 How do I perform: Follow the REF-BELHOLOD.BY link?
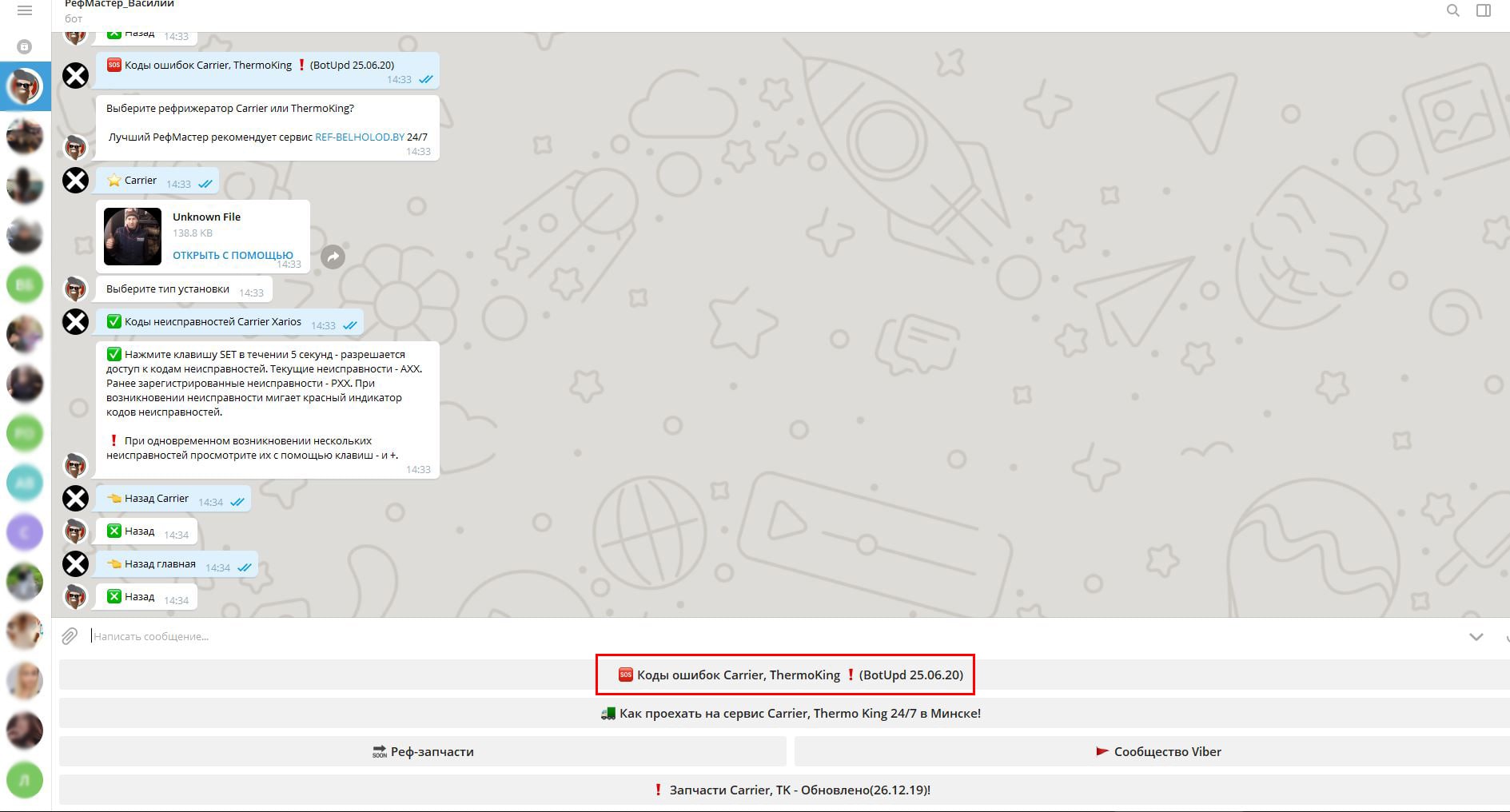pyautogui.click(x=360, y=137)
